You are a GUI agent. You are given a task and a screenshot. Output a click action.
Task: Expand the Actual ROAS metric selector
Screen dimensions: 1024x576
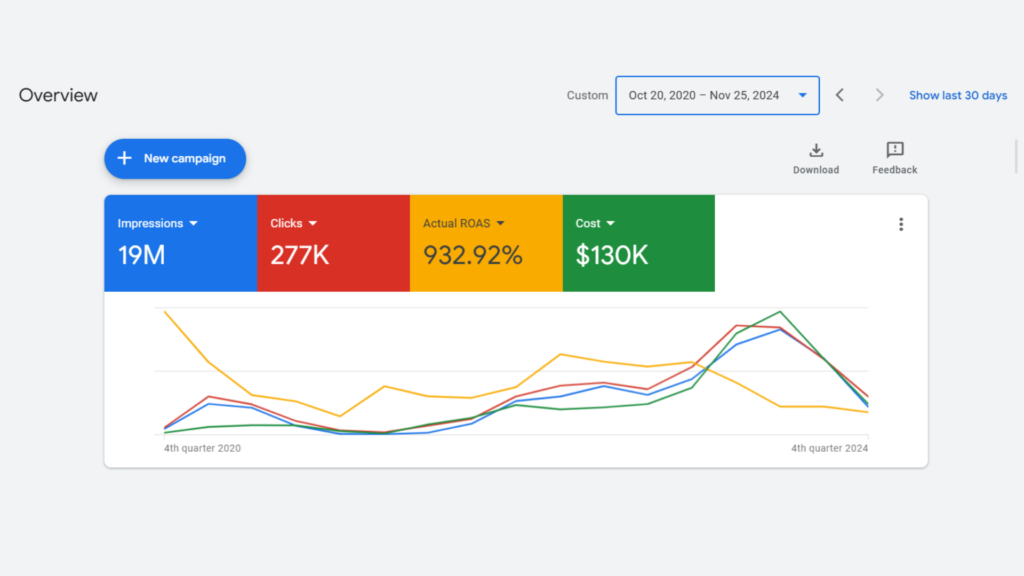pos(499,223)
